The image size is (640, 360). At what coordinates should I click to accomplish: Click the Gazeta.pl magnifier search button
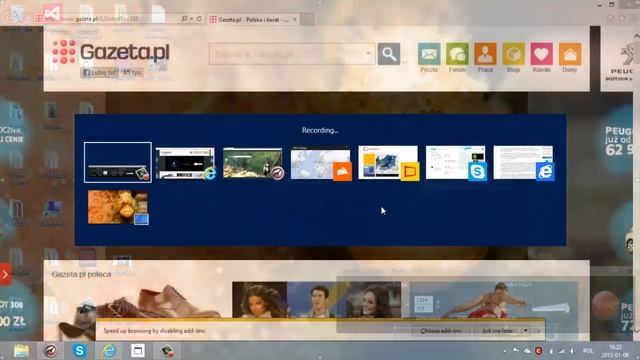[x=389, y=54]
